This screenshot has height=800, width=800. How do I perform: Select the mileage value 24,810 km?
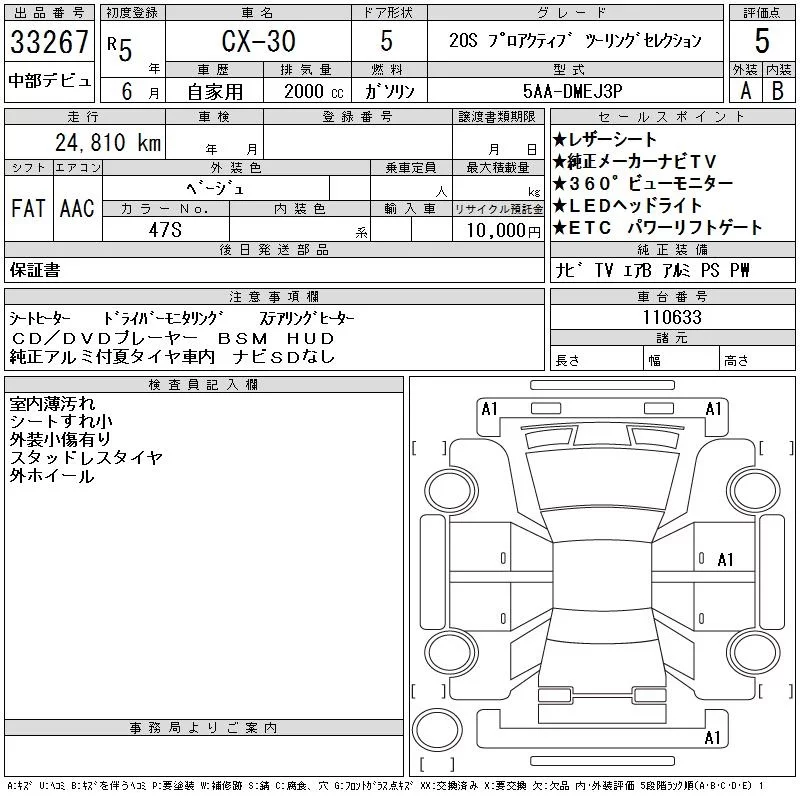pyautogui.click(x=108, y=142)
